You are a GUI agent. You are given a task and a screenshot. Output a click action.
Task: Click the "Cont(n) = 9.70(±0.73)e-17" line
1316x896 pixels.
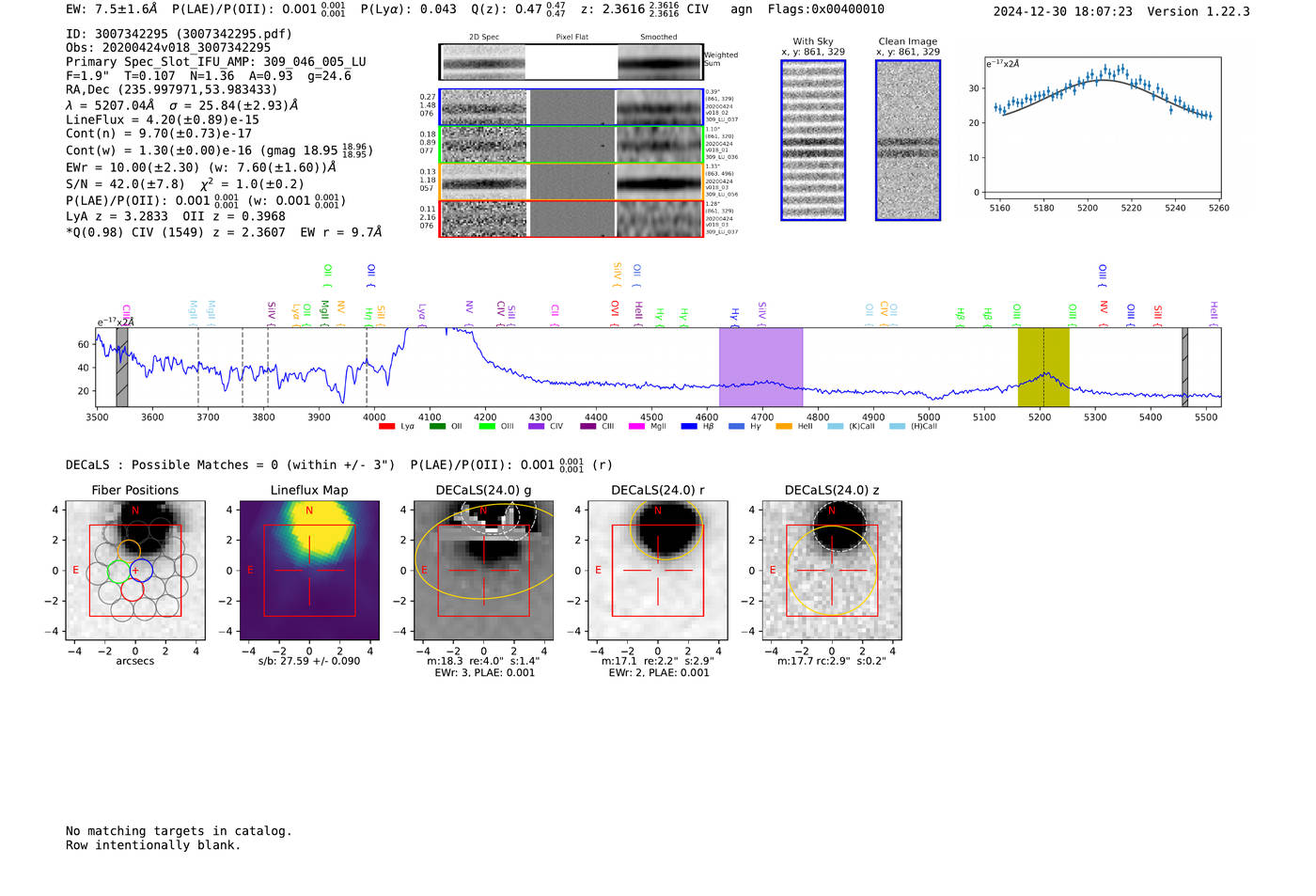click(159, 134)
